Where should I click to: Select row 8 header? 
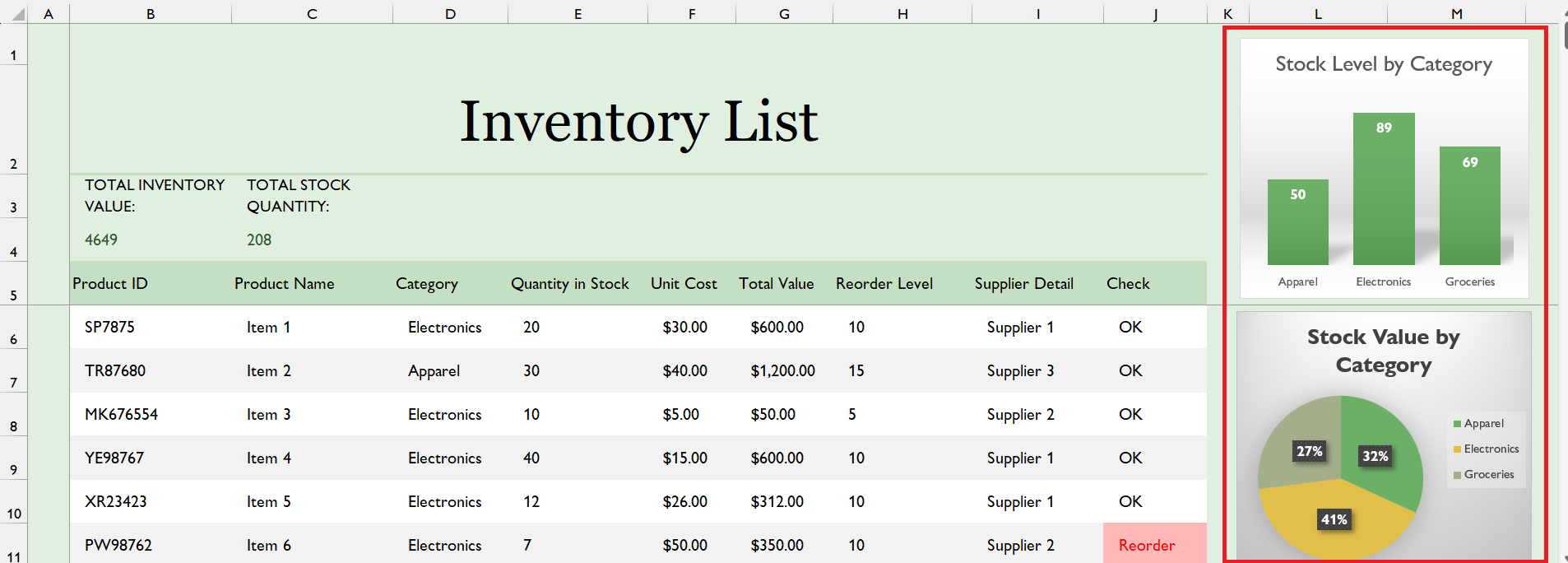14,414
